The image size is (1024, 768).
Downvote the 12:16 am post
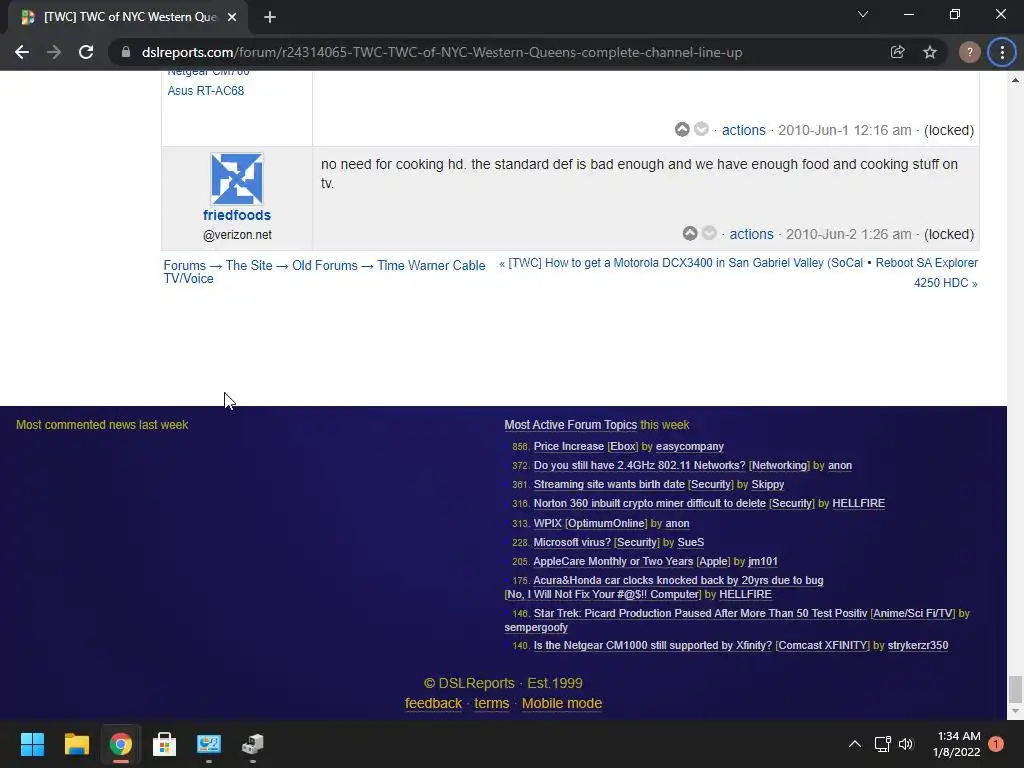tap(701, 129)
